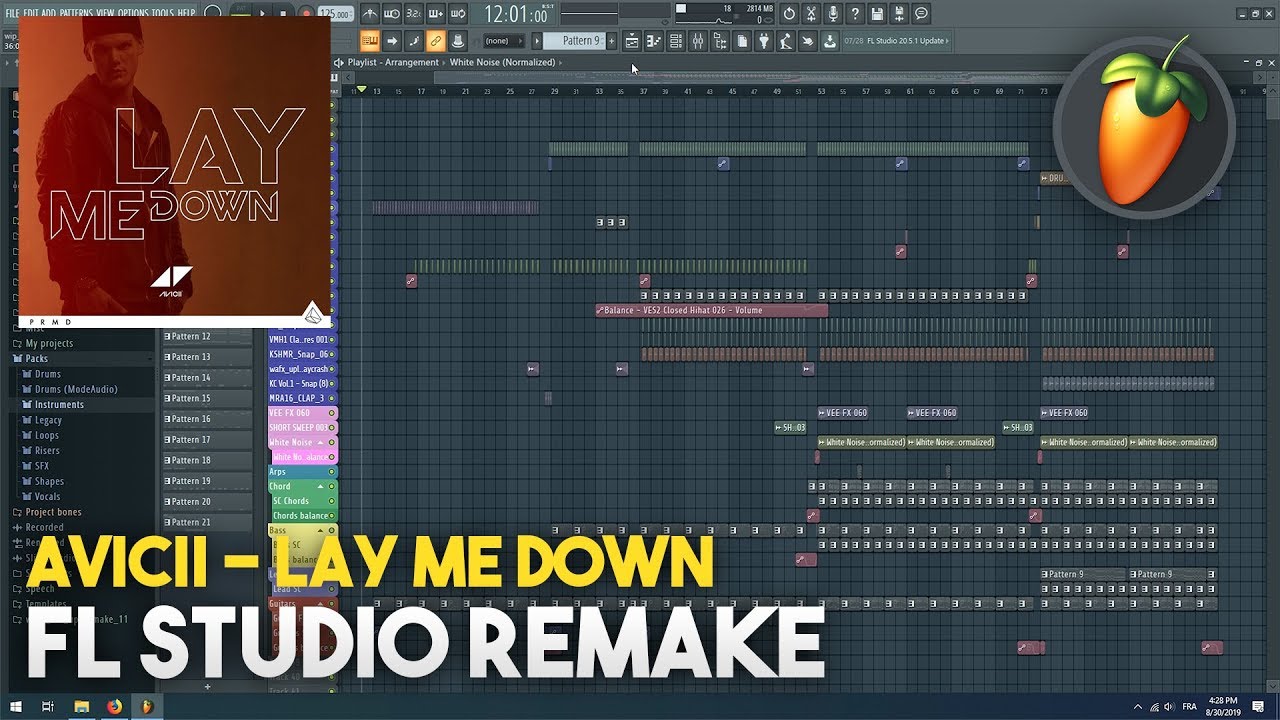
Task: Click the close-all-windows icon
Action: click(808, 41)
